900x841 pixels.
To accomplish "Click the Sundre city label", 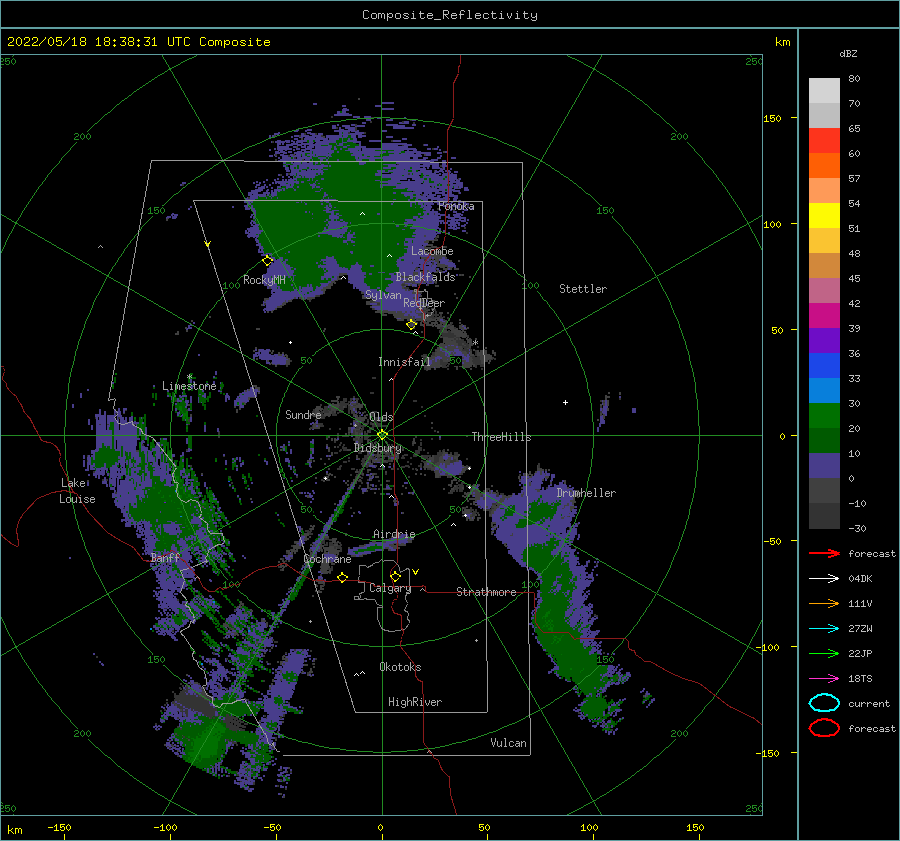I will (303, 415).
